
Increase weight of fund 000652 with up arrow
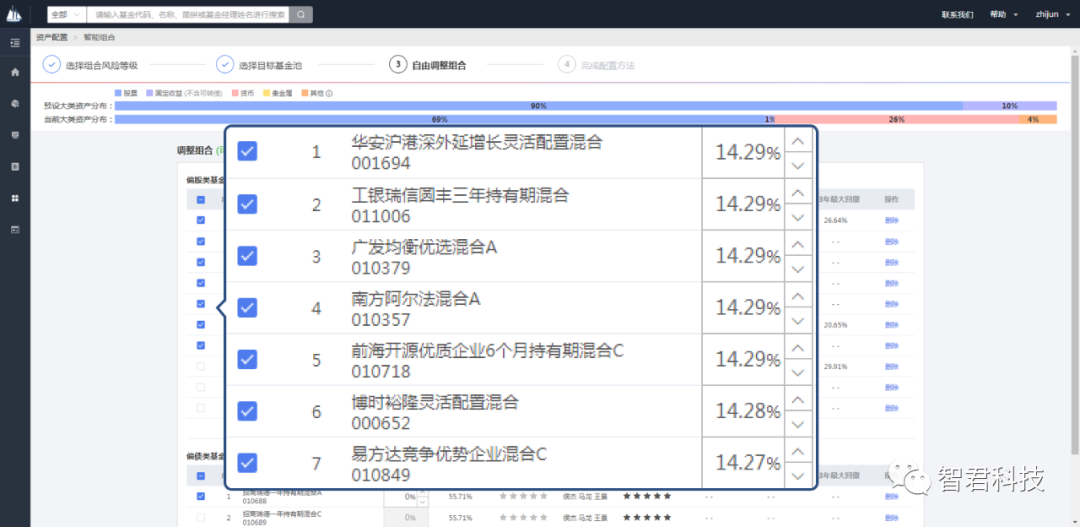coord(798,400)
